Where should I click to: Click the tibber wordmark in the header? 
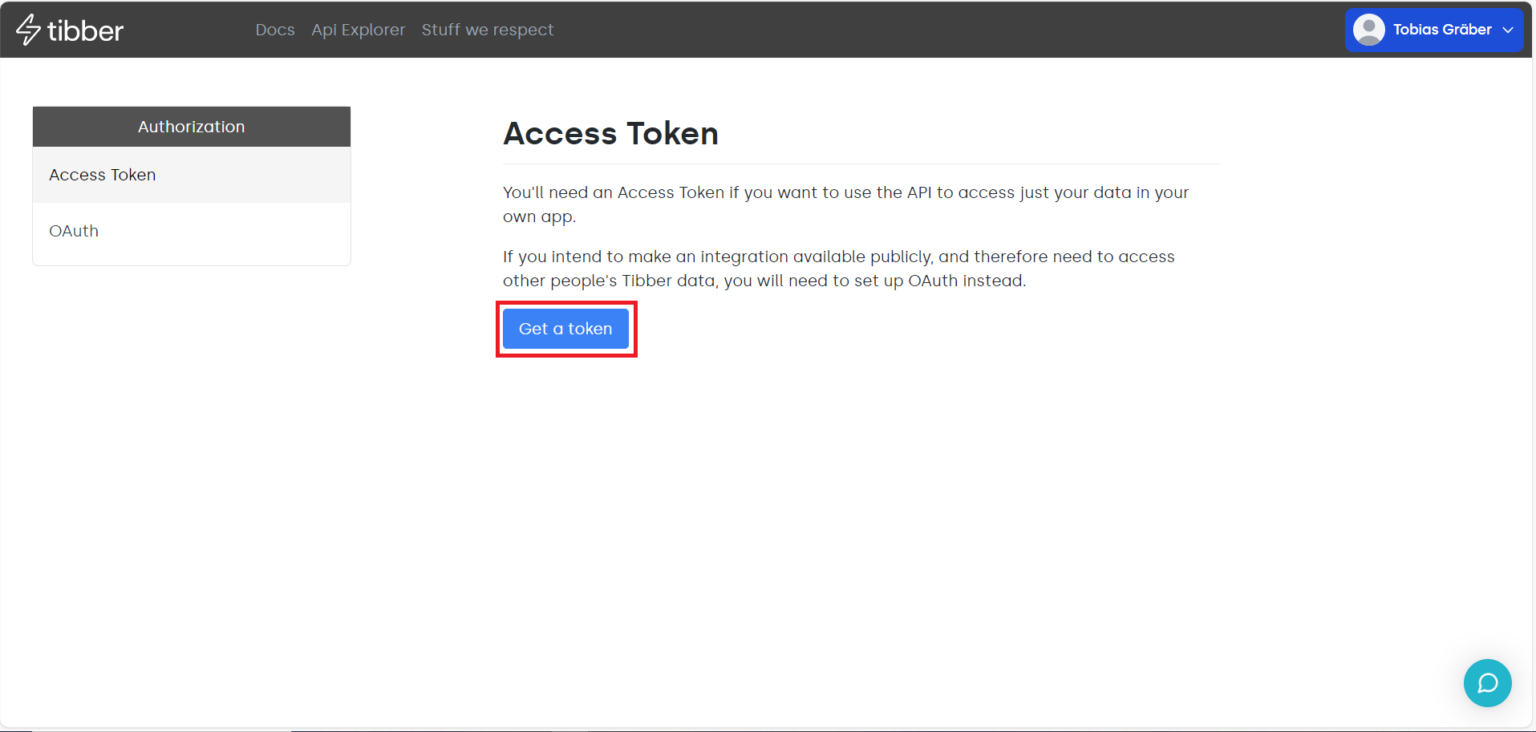coord(85,31)
